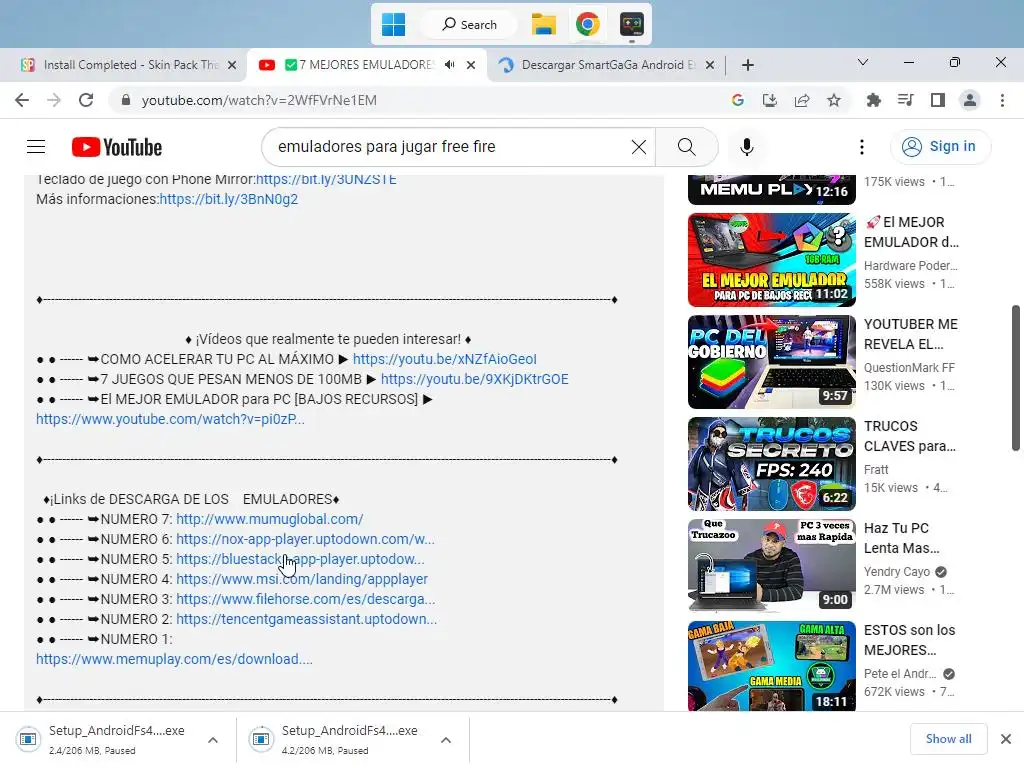Expand the tab search dropdown chevron

tap(863, 63)
